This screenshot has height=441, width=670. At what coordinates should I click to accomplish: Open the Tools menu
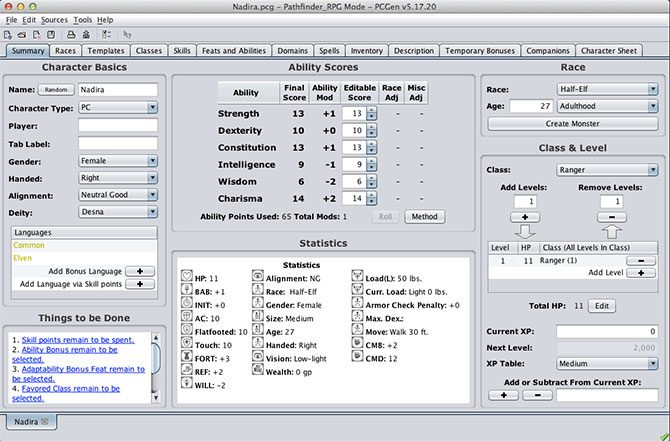click(82, 20)
